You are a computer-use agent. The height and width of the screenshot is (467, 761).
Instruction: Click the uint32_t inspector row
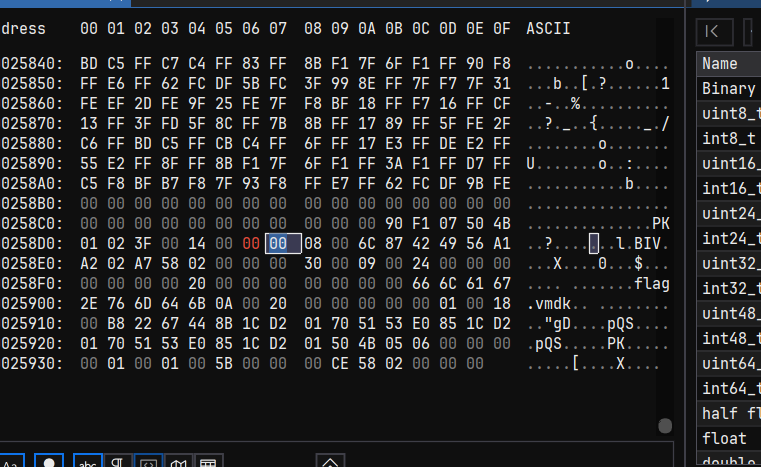coord(728,264)
